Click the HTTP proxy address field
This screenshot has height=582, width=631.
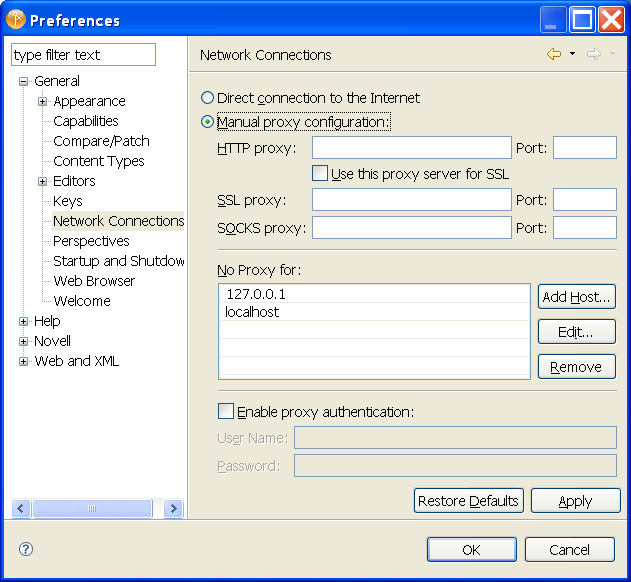pyautogui.click(x=411, y=148)
